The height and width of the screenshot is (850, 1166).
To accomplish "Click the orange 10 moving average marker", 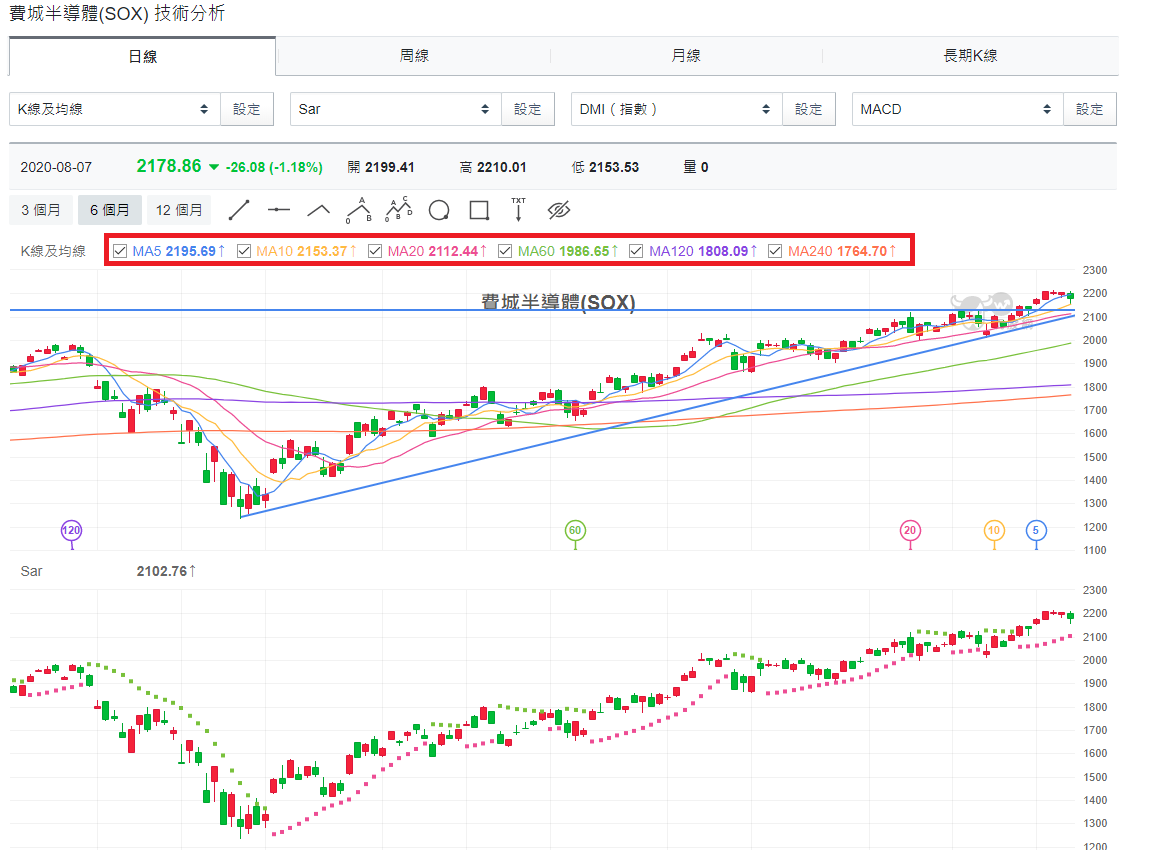I will pyautogui.click(x=993, y=530).
